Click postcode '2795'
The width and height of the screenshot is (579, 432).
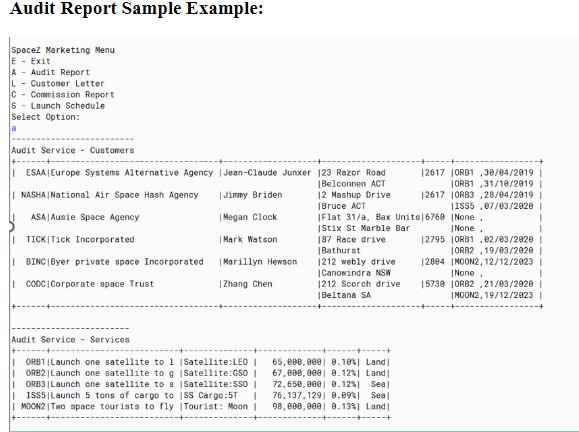[x=435, y=239]
